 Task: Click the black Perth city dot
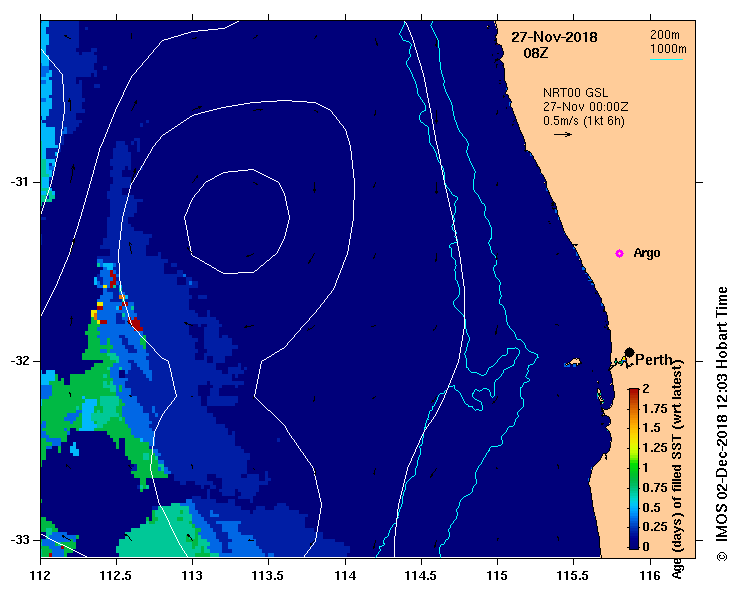click(x=629, y=353)
